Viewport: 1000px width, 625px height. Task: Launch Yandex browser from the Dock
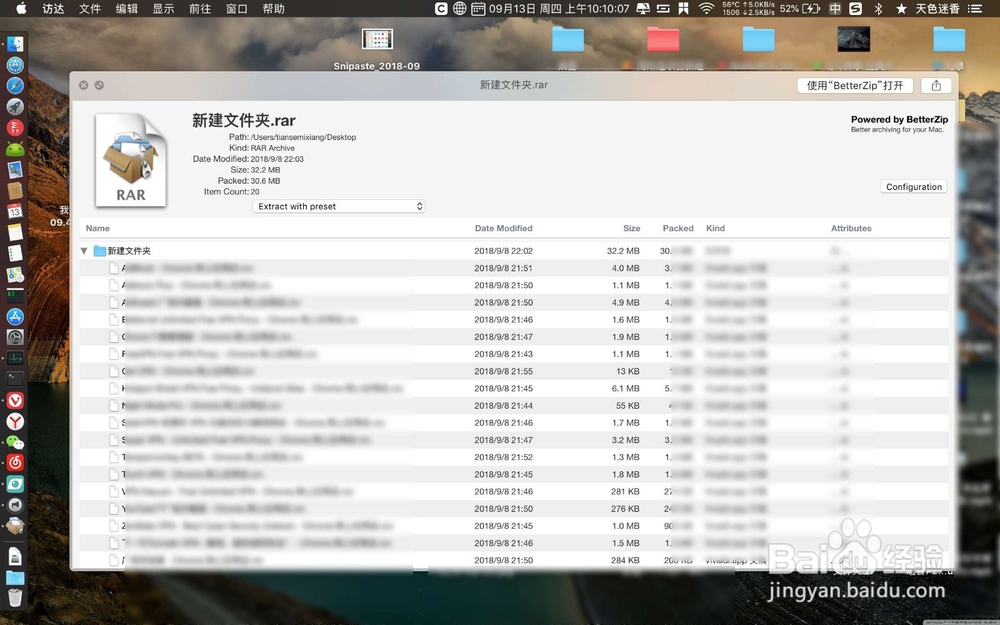click(15, 421)
